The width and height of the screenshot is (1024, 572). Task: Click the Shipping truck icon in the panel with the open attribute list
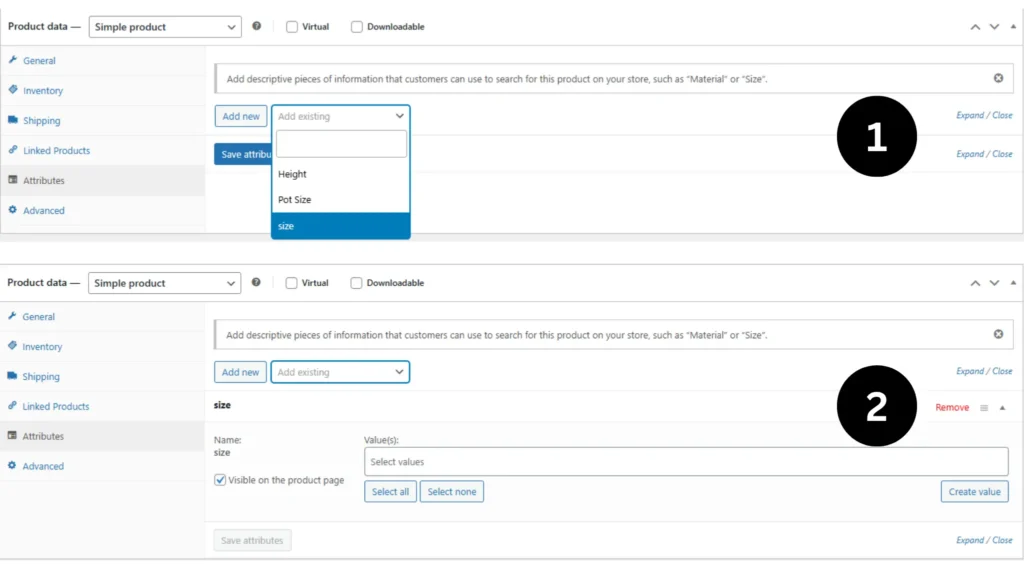12,120
